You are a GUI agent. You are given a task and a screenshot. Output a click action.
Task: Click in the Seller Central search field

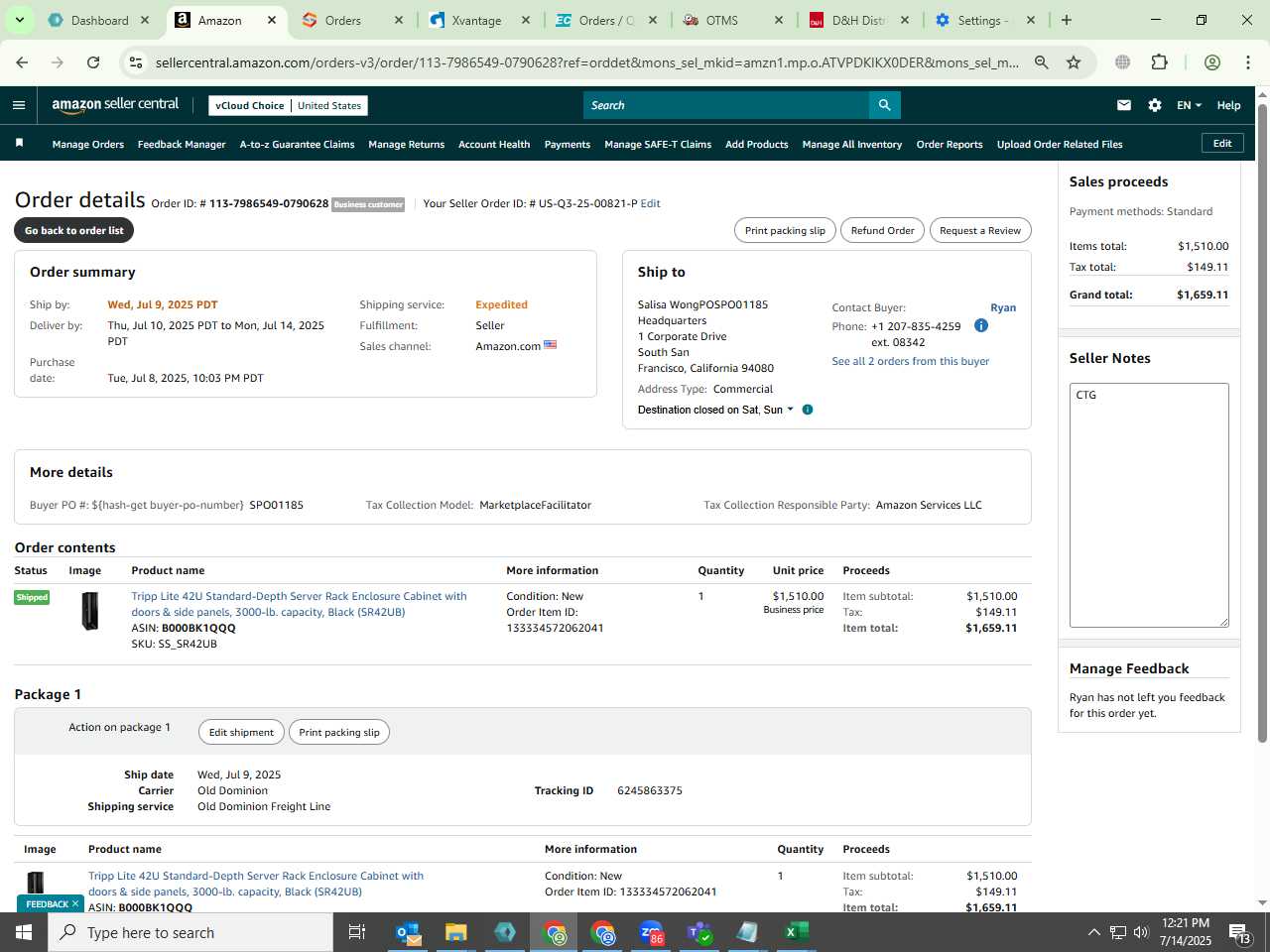click(726, 105)
